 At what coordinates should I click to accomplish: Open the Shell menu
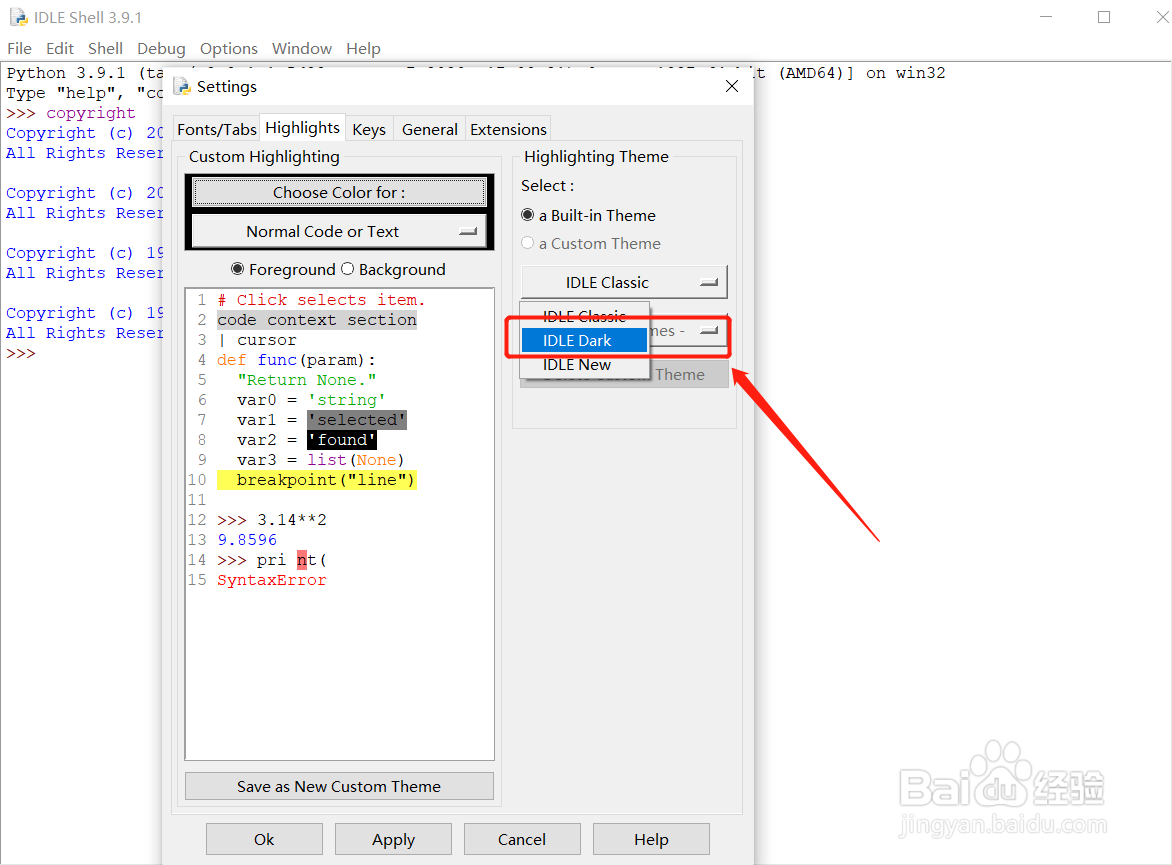click(x=105, y=49)
